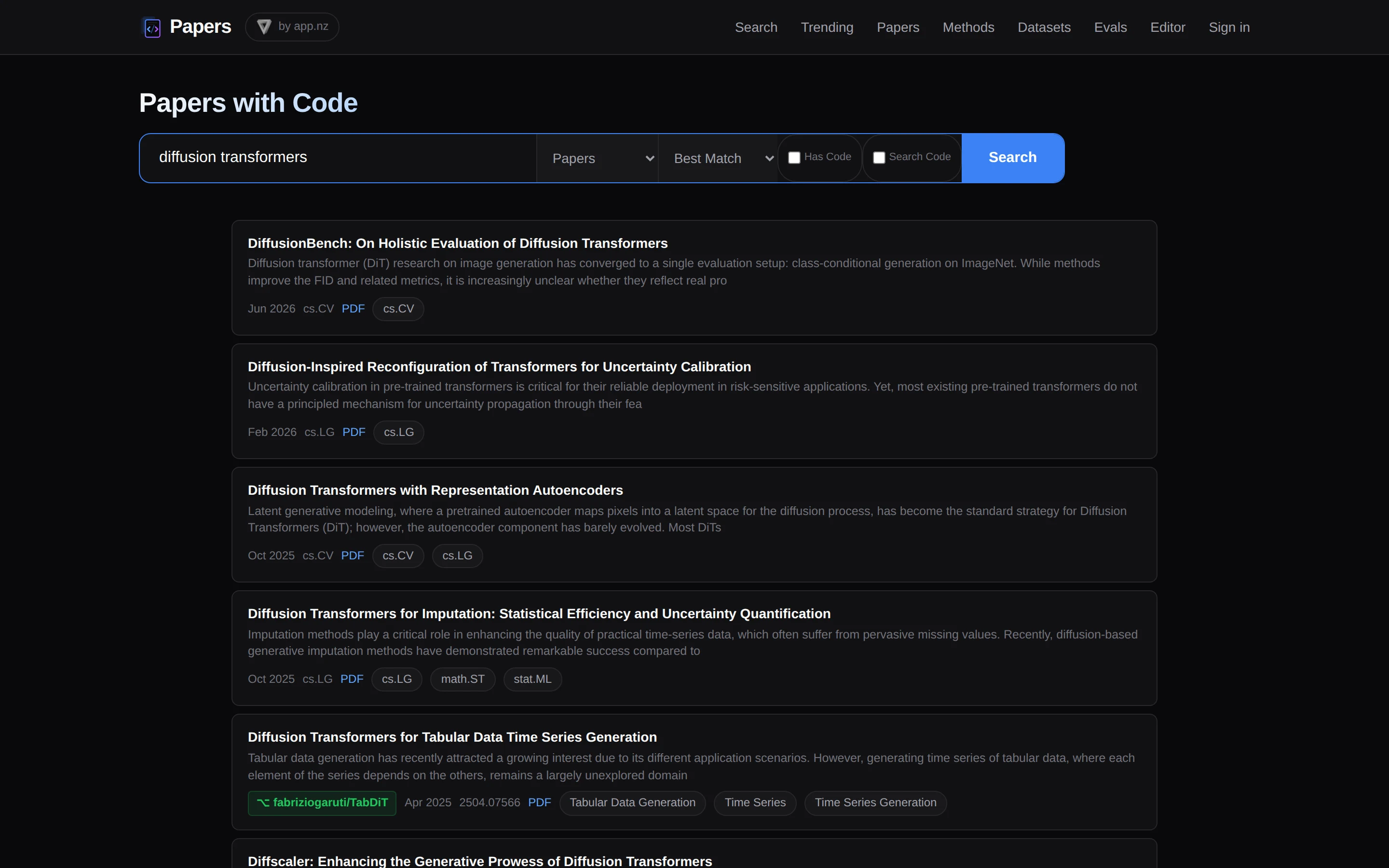Go to the Datasets navigation item
Screen dimensions: 1389x868
coord(1044,27)
